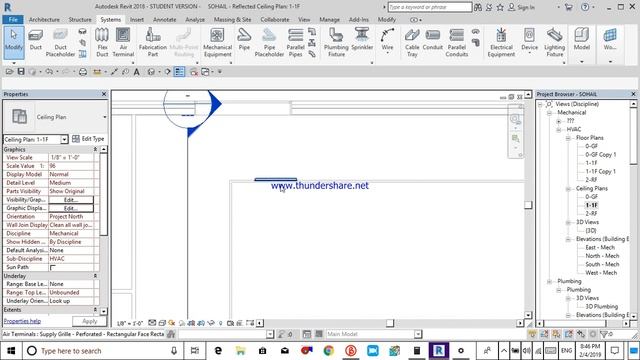The height and width of the screenshot is (360, 640).
Task: Open the Ceiling Plan: 1-1F instance dropdown
Action: (x=64, y=140)
